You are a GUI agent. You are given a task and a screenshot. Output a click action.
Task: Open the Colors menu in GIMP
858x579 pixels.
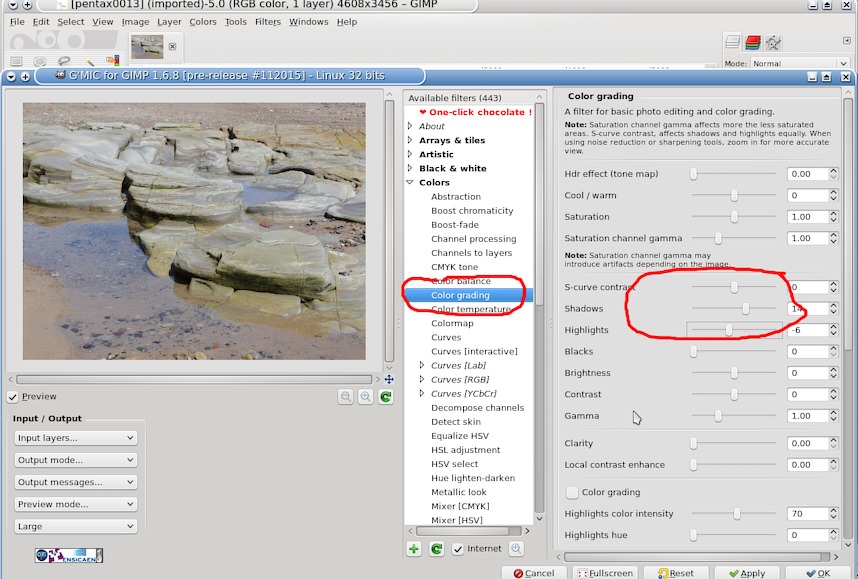coord(203,22)
